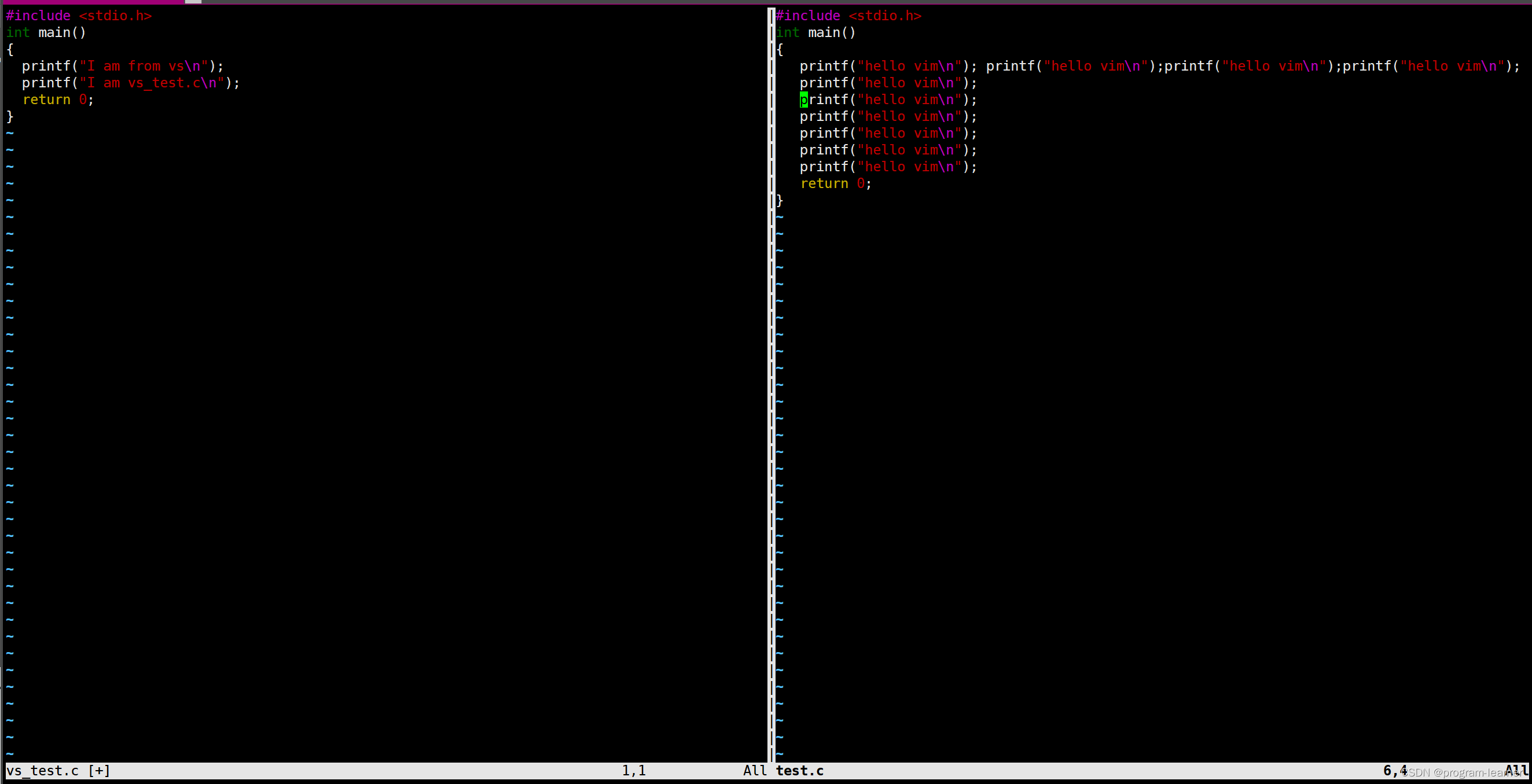Click int main() in the right pane
The width and height of the screenshot is (1532, 784).
tap(815, 32)
